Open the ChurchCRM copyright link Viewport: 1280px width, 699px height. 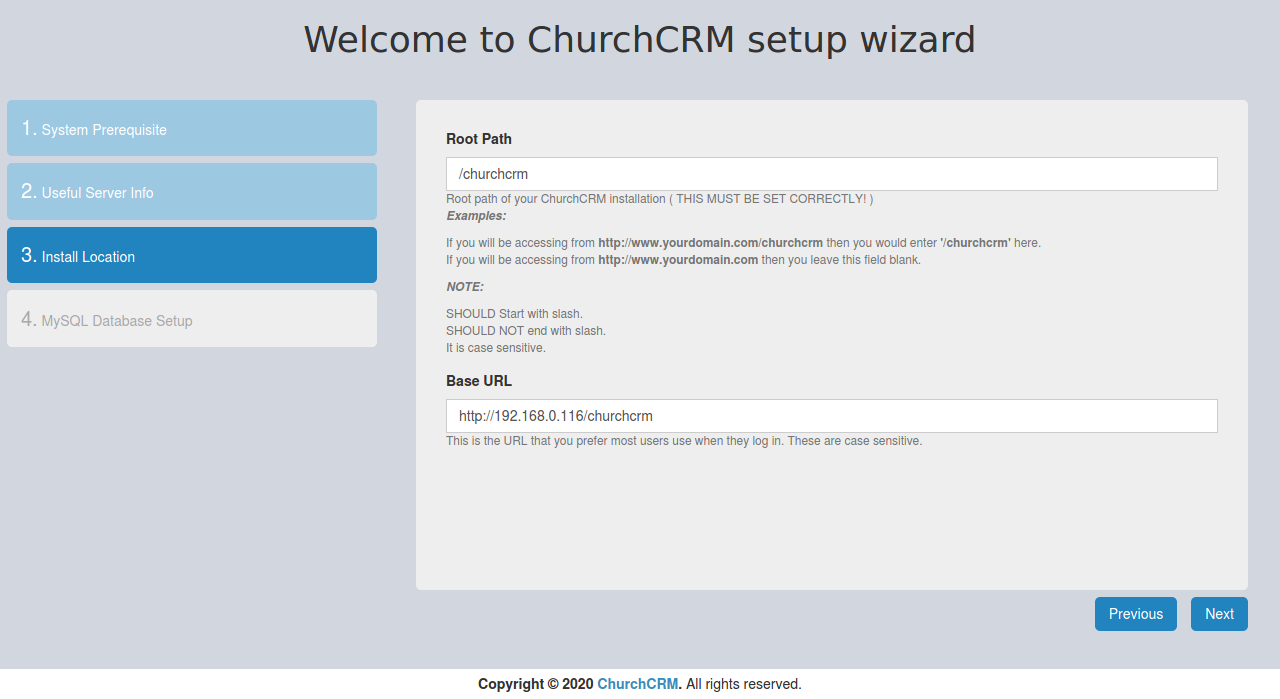click(x=637, y=683)
